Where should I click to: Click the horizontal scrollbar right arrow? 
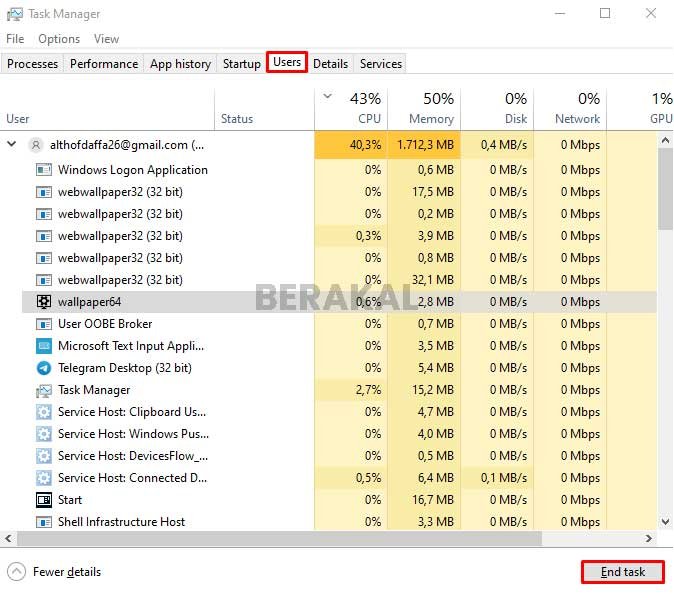click(x=648, y=538)
